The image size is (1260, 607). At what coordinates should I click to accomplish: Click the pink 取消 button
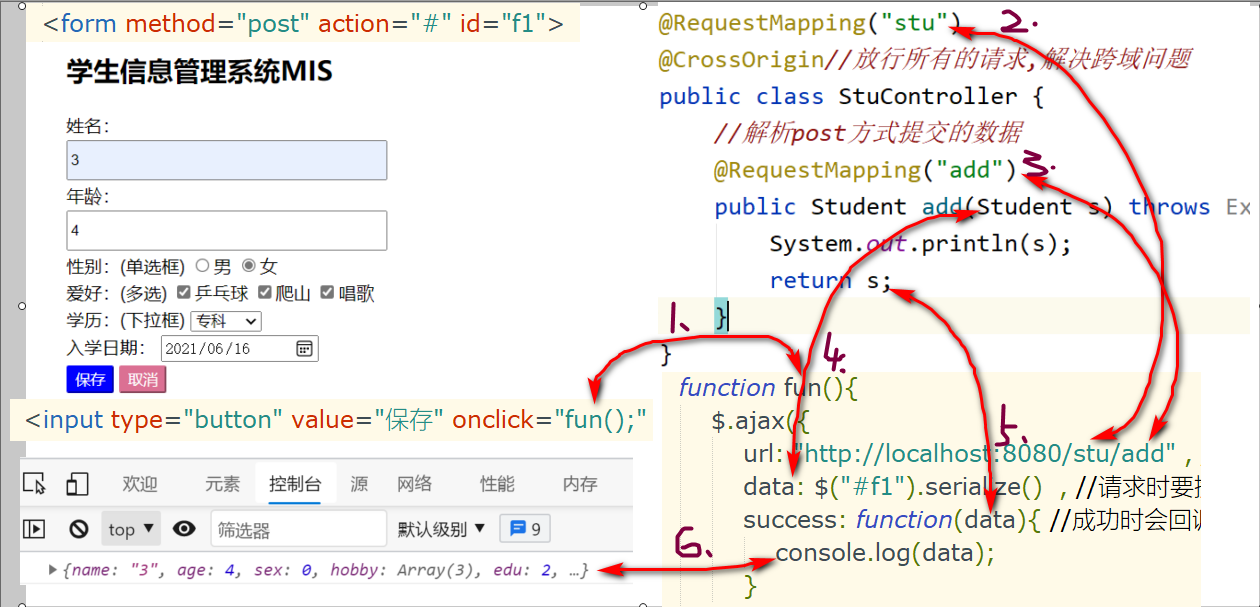coord(143,379)
